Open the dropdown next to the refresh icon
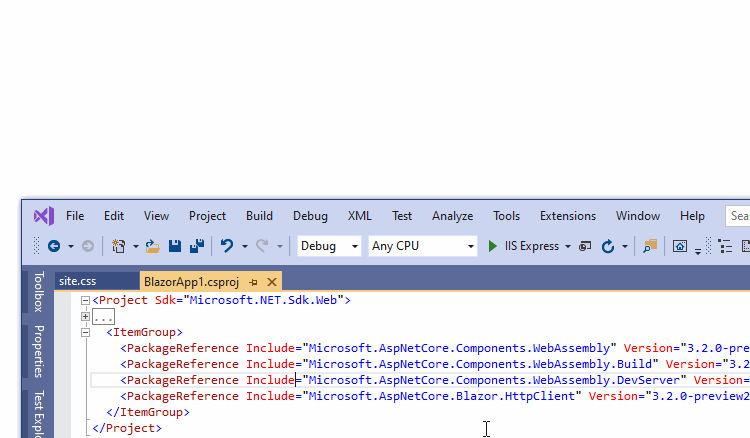The height and width of the screenshot is (438, 750). (625, 247)
